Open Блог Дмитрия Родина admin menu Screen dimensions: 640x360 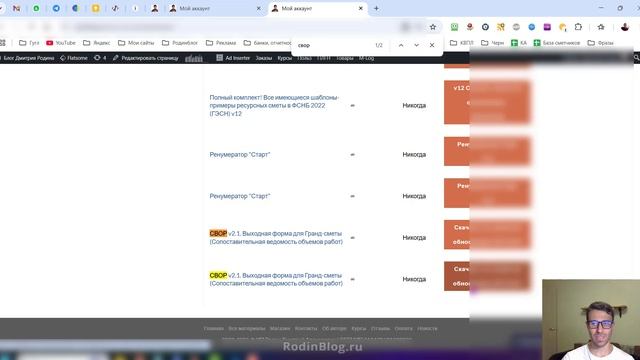tap(27, 58)
